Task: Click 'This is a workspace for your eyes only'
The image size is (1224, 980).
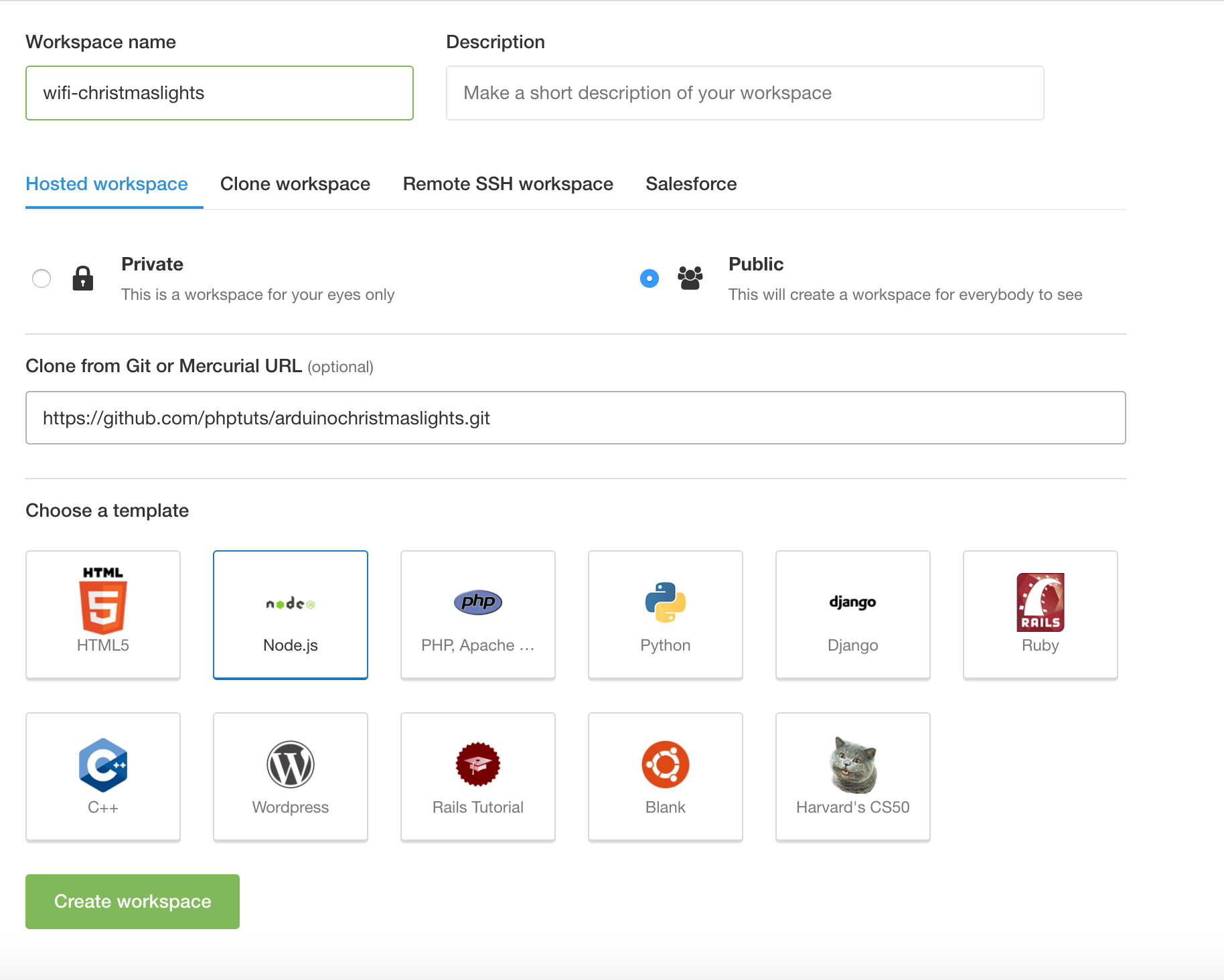Action: tap(258, 295)
